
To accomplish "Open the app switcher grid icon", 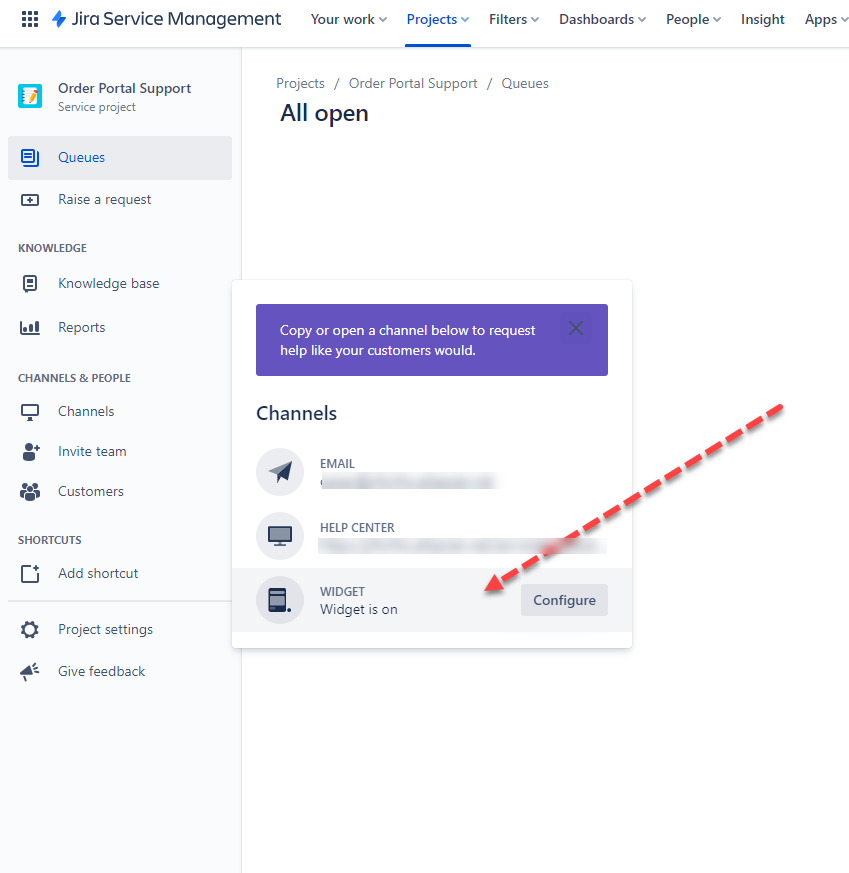I will (30, 19).
